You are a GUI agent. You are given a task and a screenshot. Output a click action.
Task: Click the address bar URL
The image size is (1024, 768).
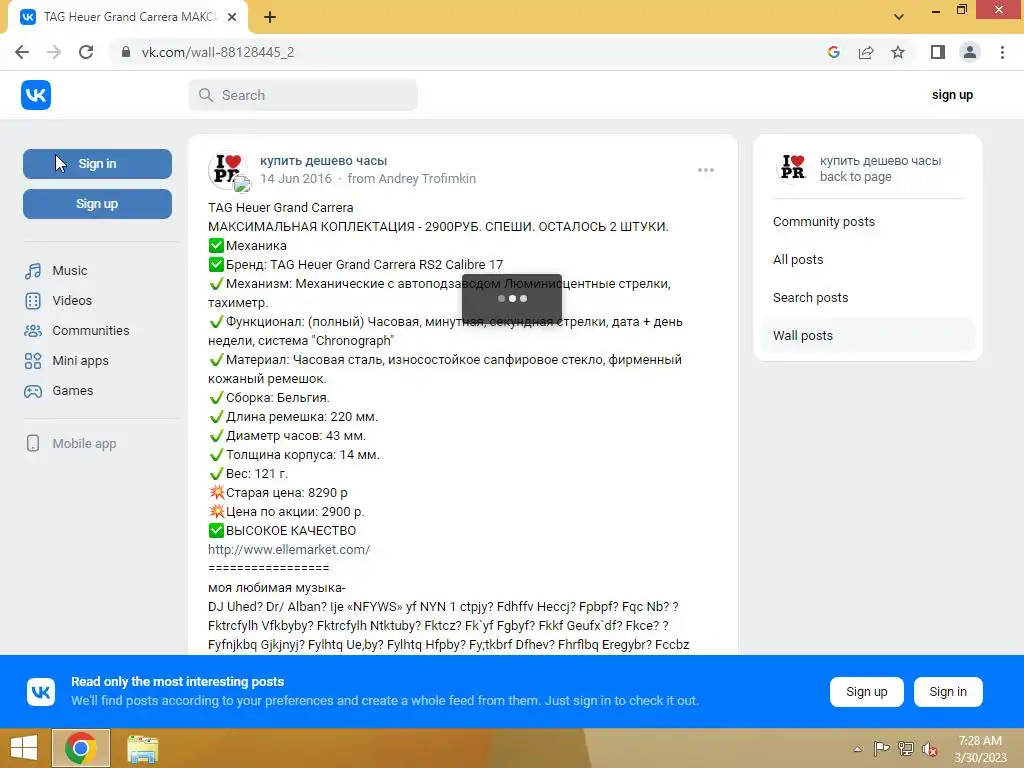pyautogui.click(x=217, y=52)
